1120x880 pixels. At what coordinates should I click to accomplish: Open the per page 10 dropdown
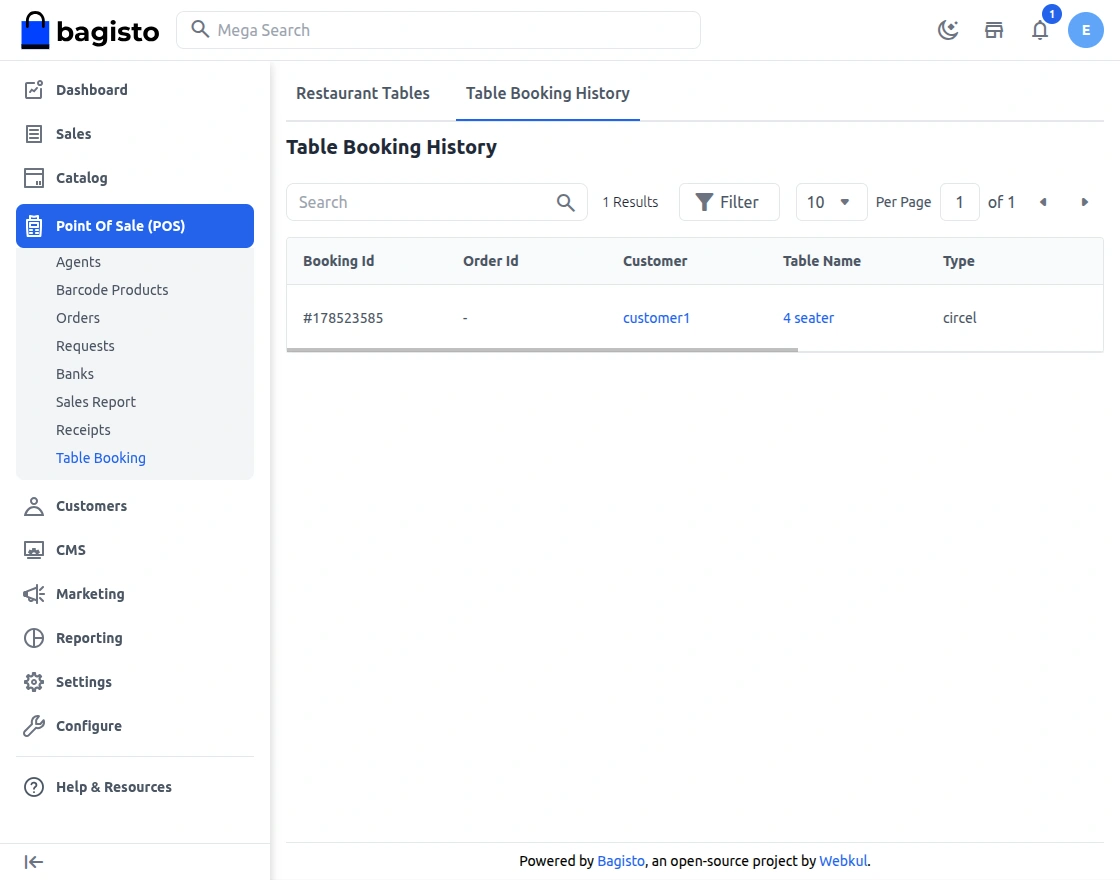click(831, 202)
